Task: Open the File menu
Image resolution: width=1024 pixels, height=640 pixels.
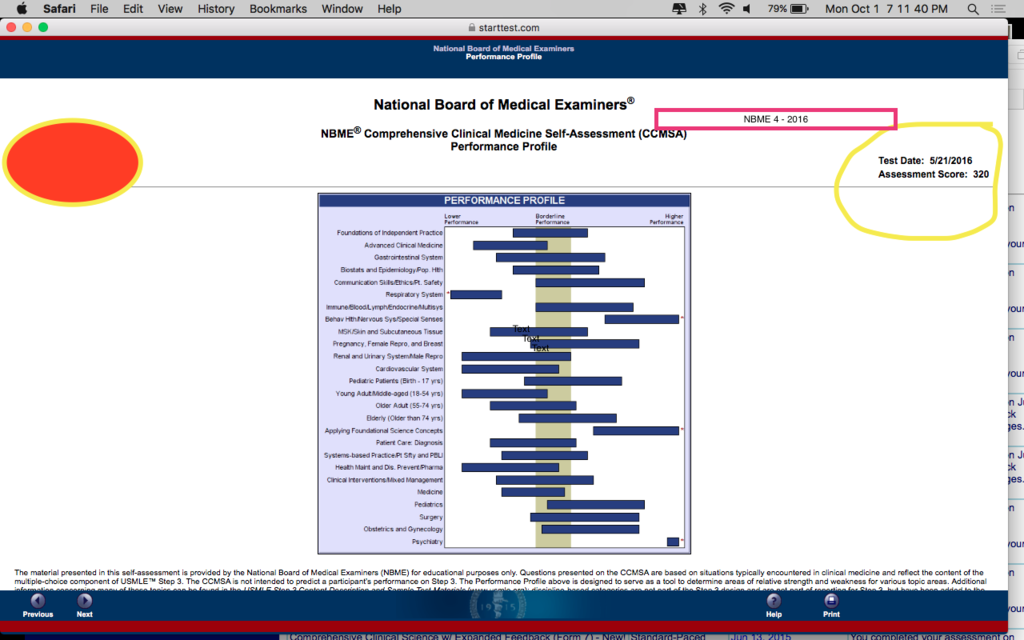Action: click(99, 9)
